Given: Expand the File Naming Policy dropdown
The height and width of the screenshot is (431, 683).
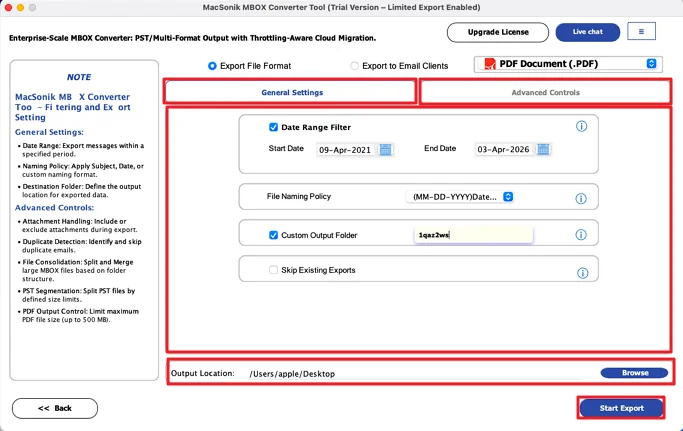Looking at the screenshot, I should (x=460, y=197).
